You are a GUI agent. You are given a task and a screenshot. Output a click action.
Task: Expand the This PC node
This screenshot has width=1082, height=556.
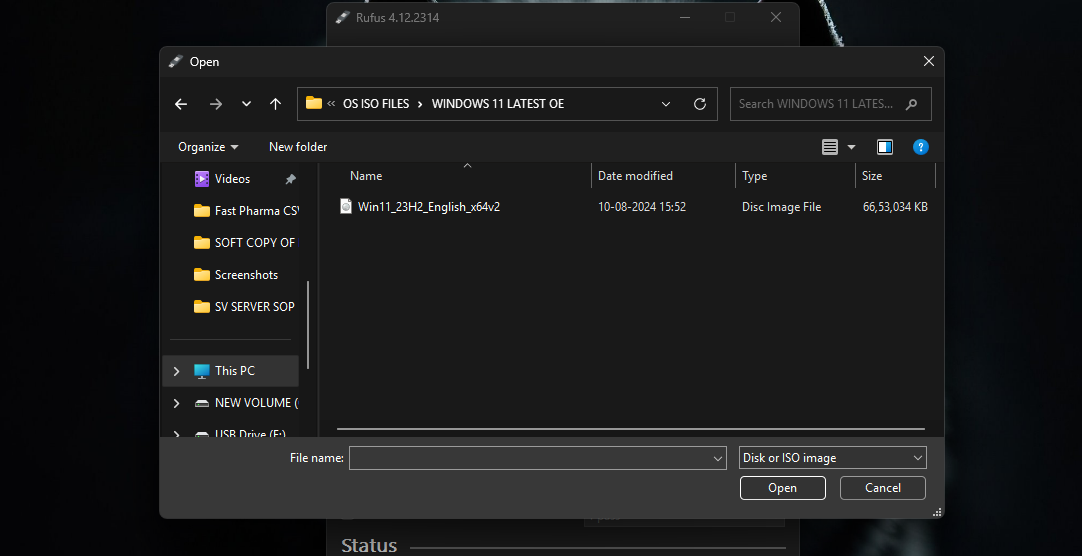(x=176, y=371)
